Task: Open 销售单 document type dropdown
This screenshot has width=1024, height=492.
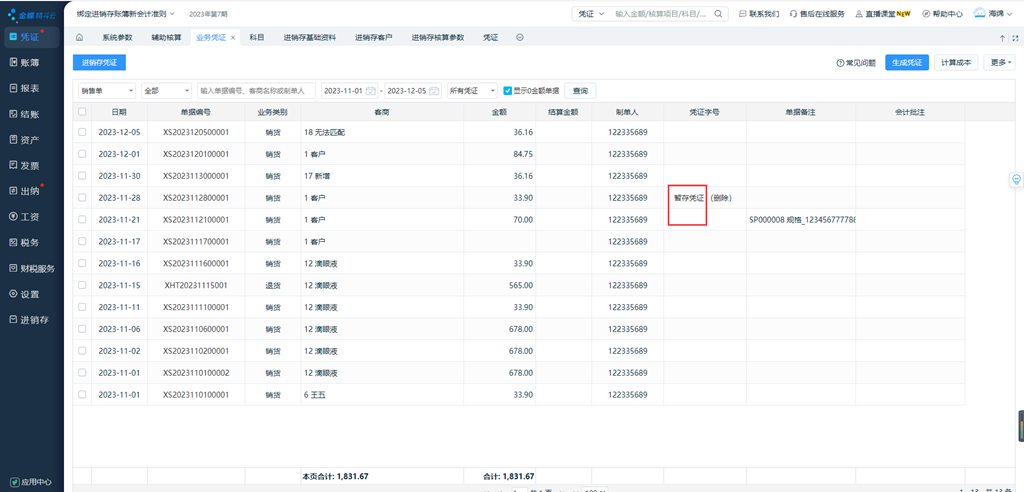Action: point(107,91)
